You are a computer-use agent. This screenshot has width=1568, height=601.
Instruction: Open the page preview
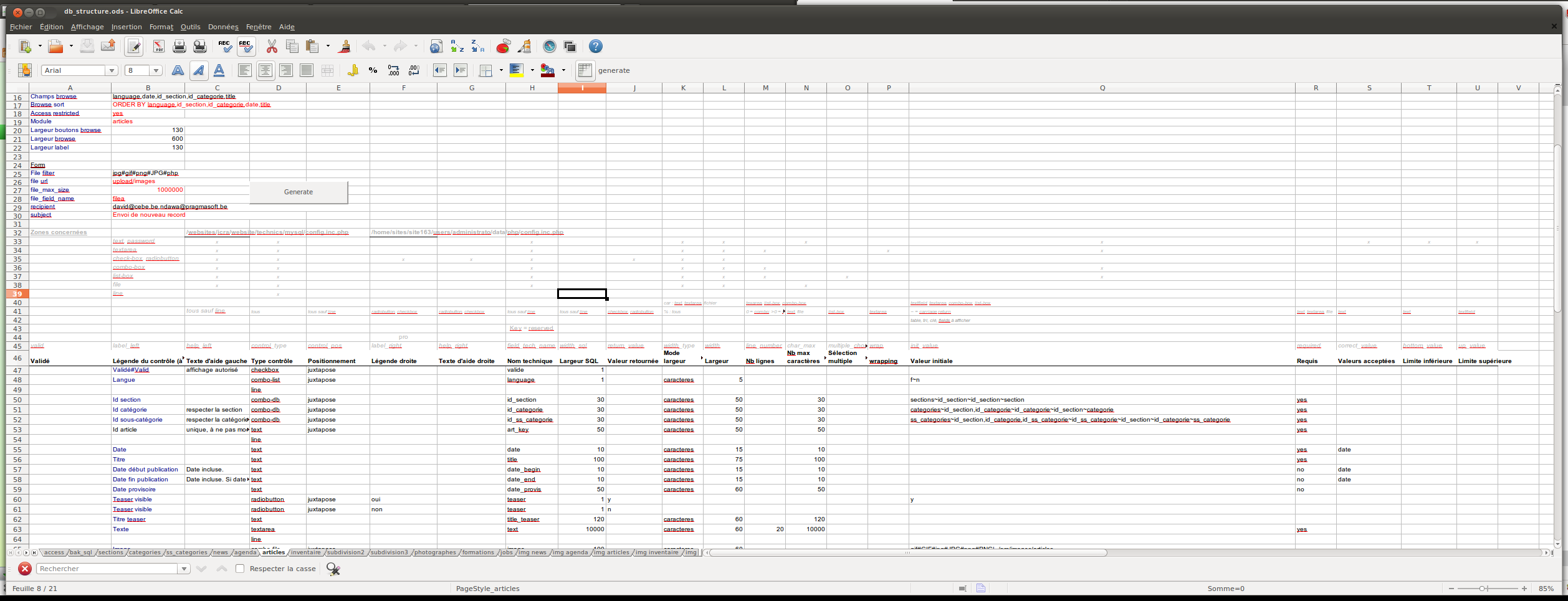click(x=199, y=46)
